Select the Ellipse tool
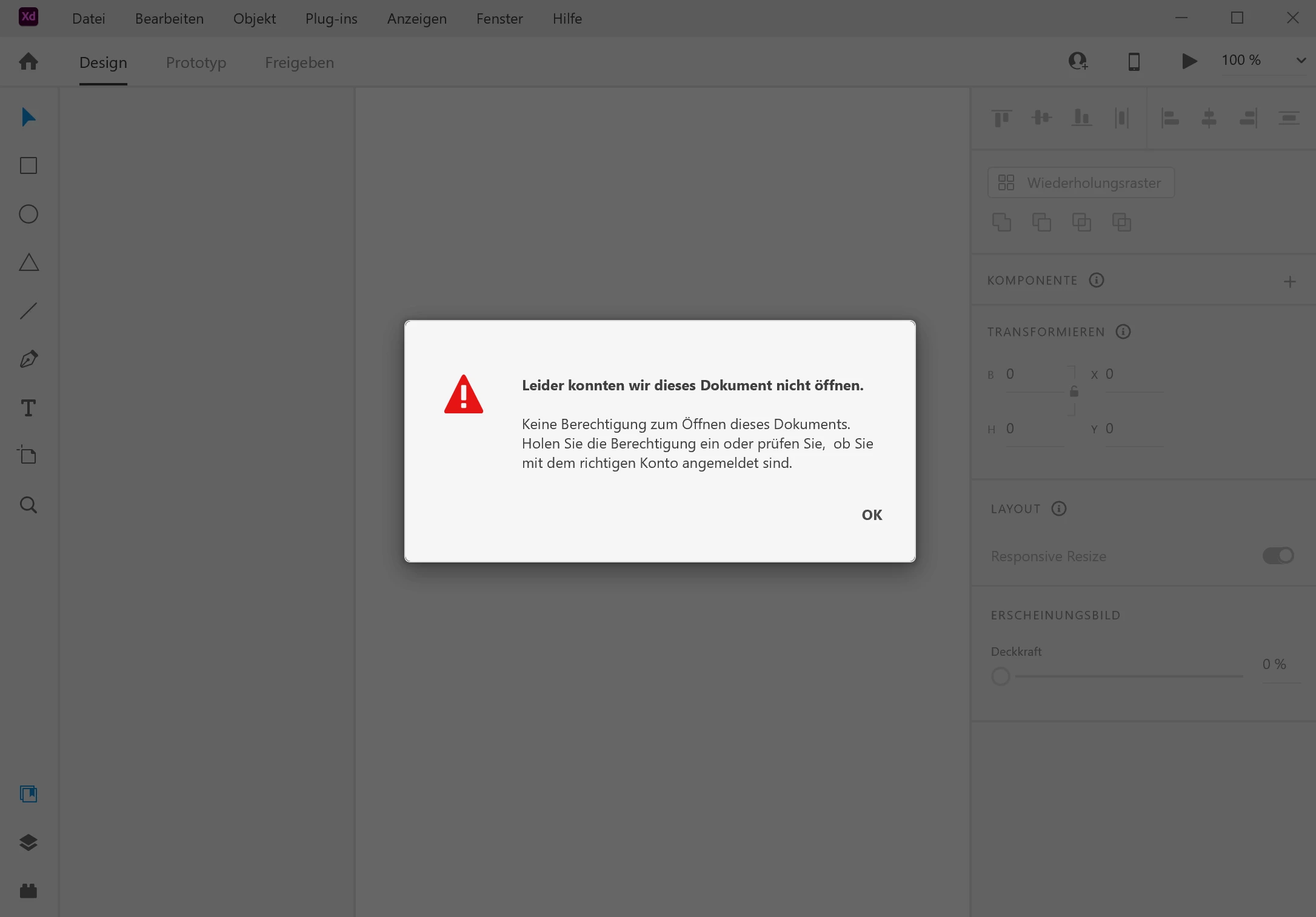1316x917 pixels. (x=28, y=214)
